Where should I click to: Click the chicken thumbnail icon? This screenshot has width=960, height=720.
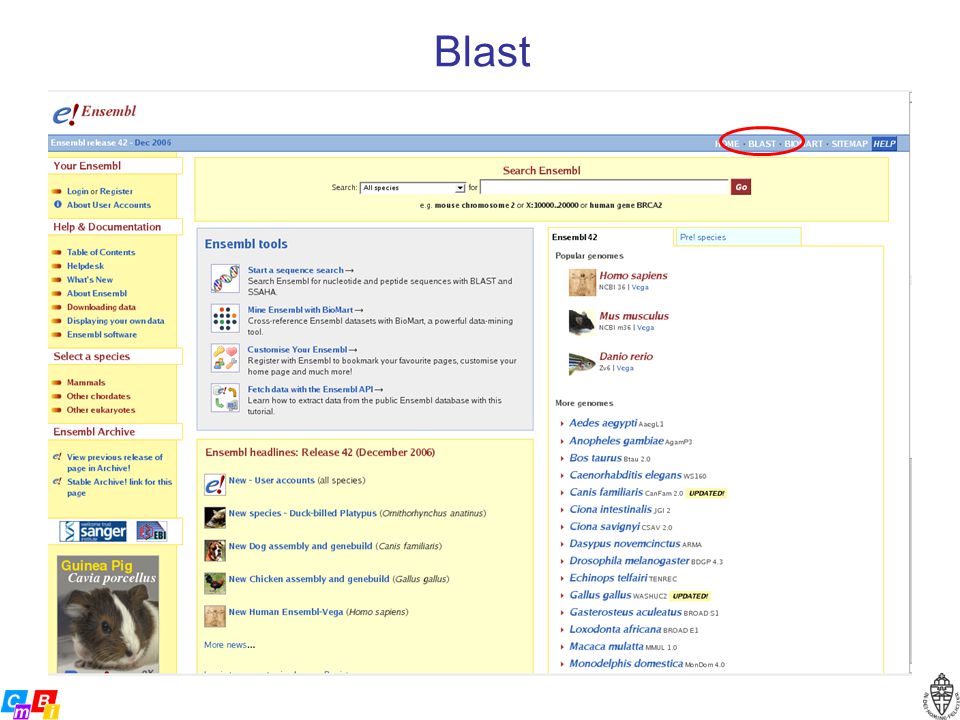pos(215,583)
